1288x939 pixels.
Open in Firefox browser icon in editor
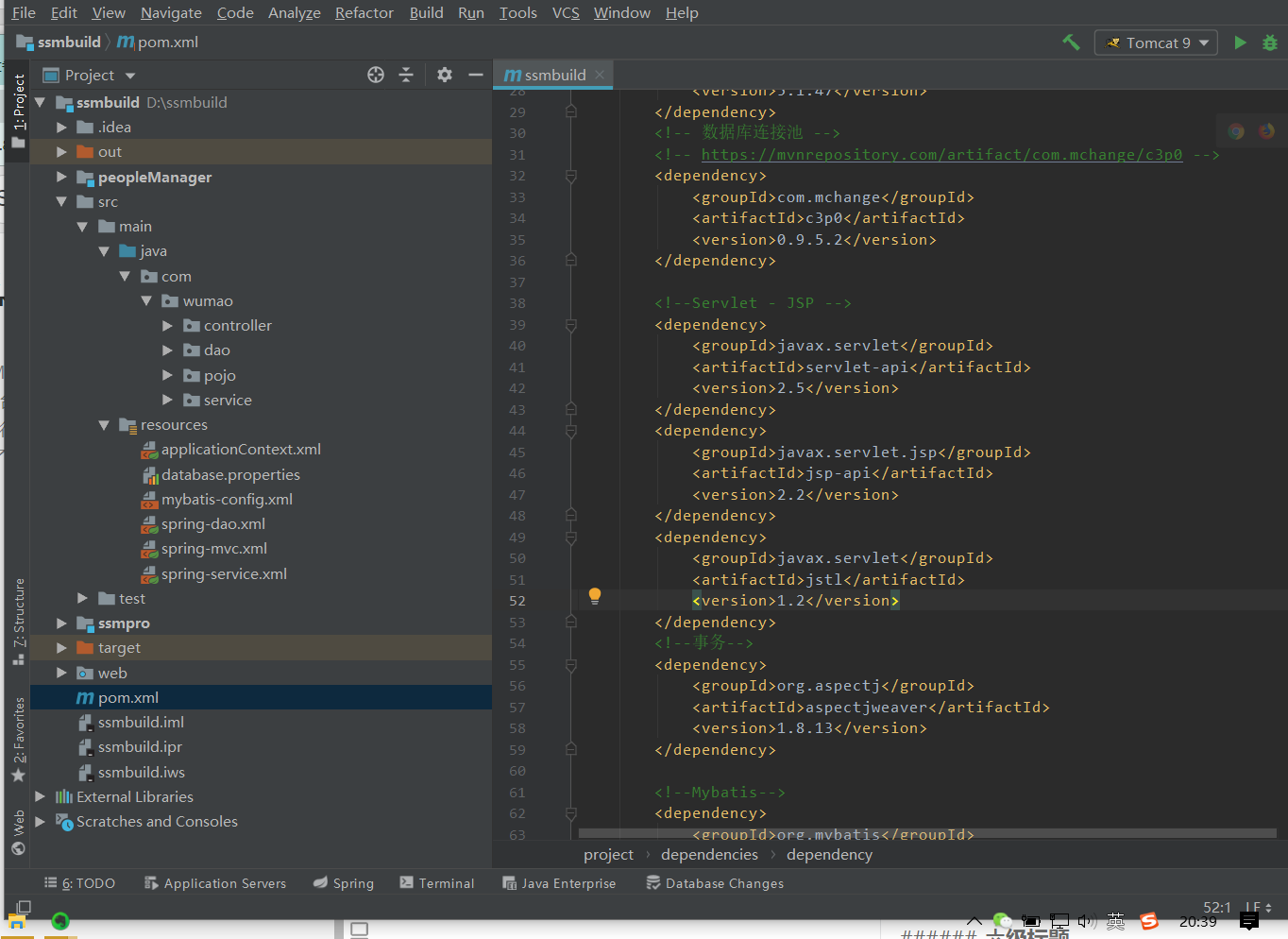(1266, 131)
